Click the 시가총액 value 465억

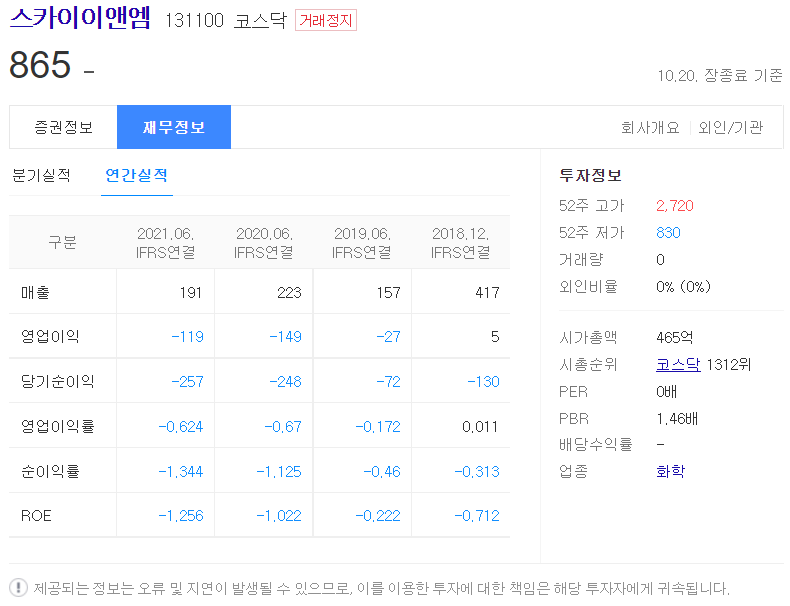tap(675, 337)
